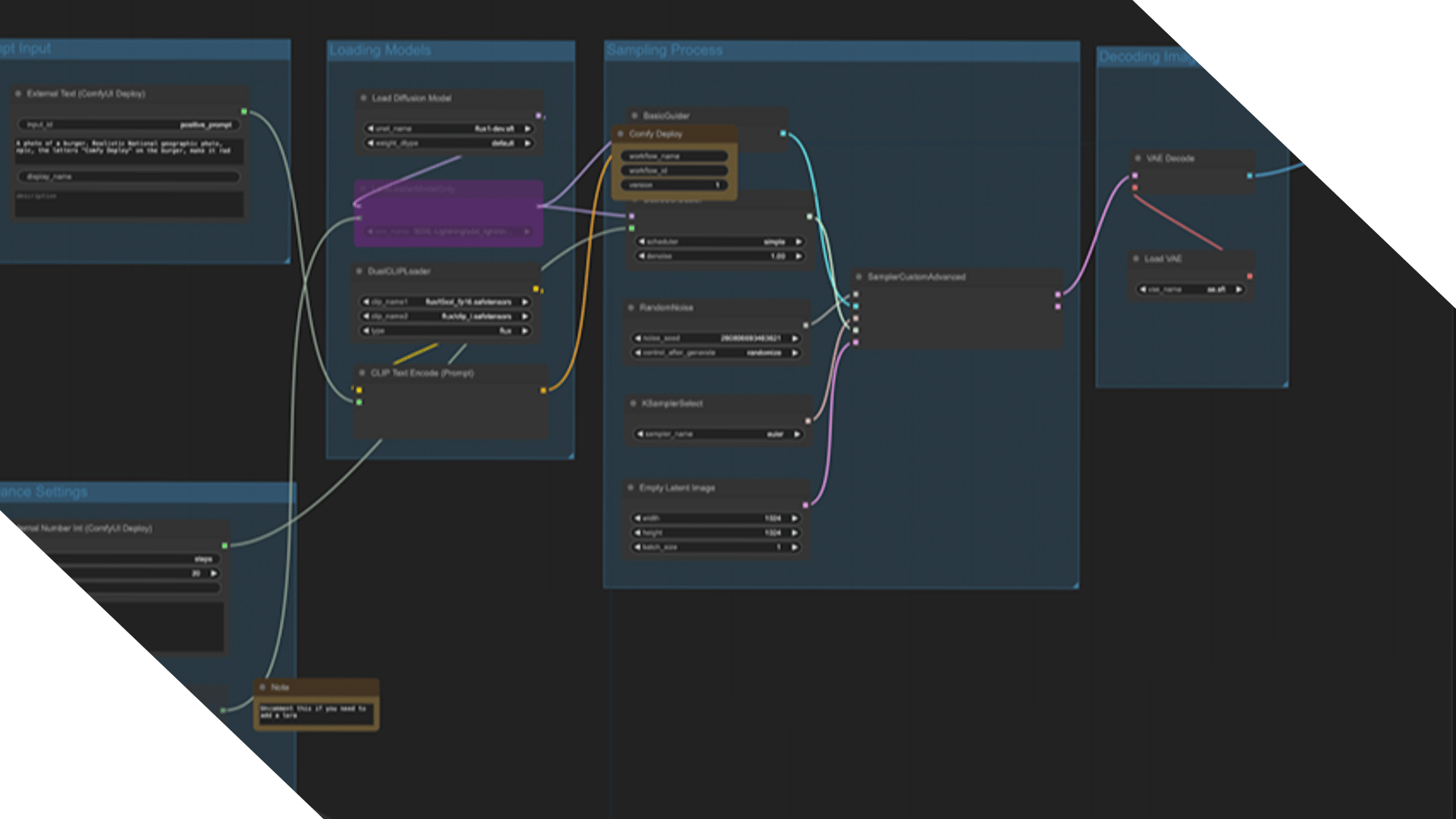Click the yellow CLIP output socket on DualCLIPLoader
This screenshot has height=819, width=1456.
[x=536, y=289]
